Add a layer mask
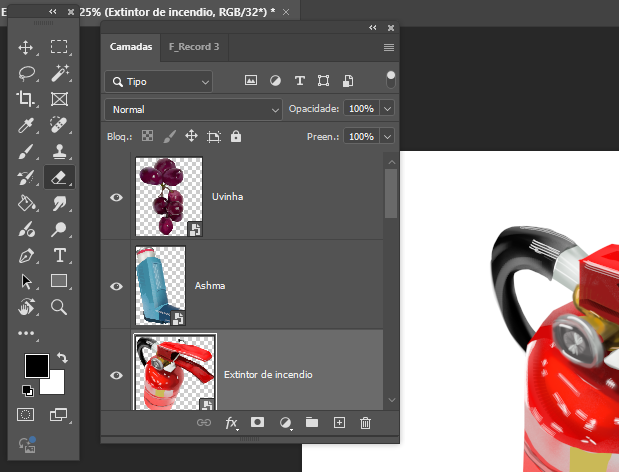619x472 pixels. point(257,423)
